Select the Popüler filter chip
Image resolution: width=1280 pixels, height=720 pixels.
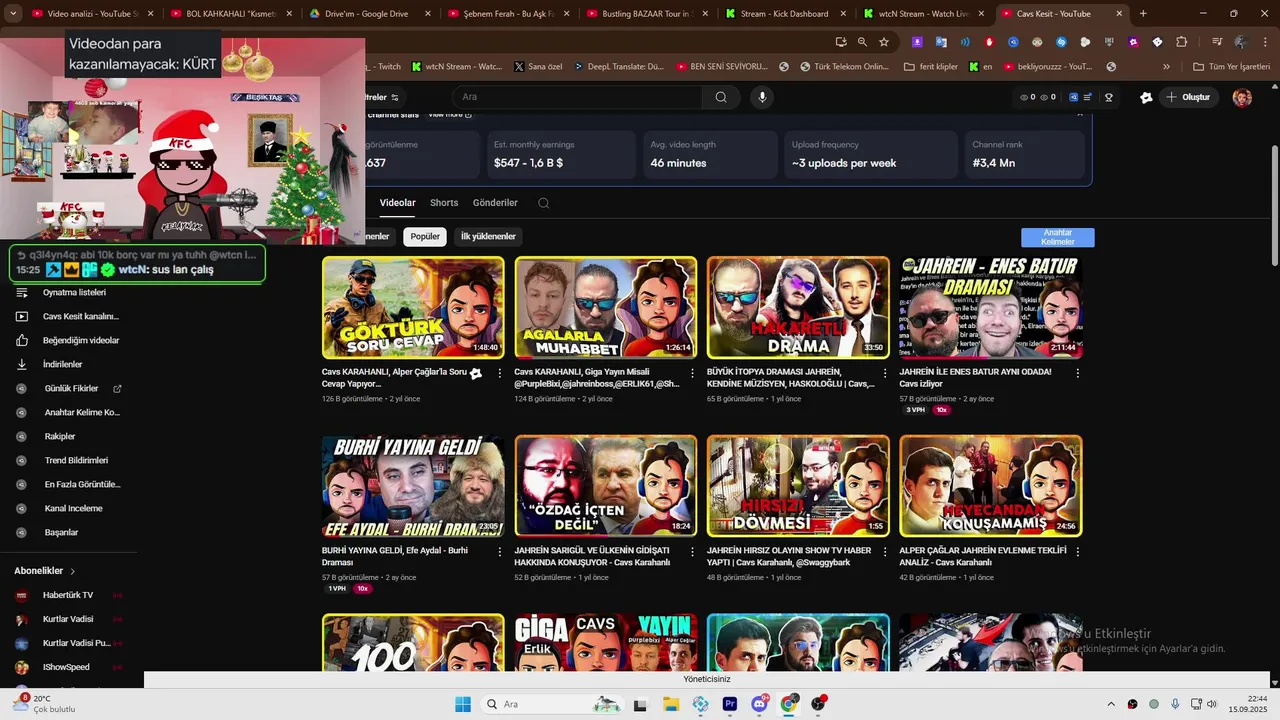point(425,237)
